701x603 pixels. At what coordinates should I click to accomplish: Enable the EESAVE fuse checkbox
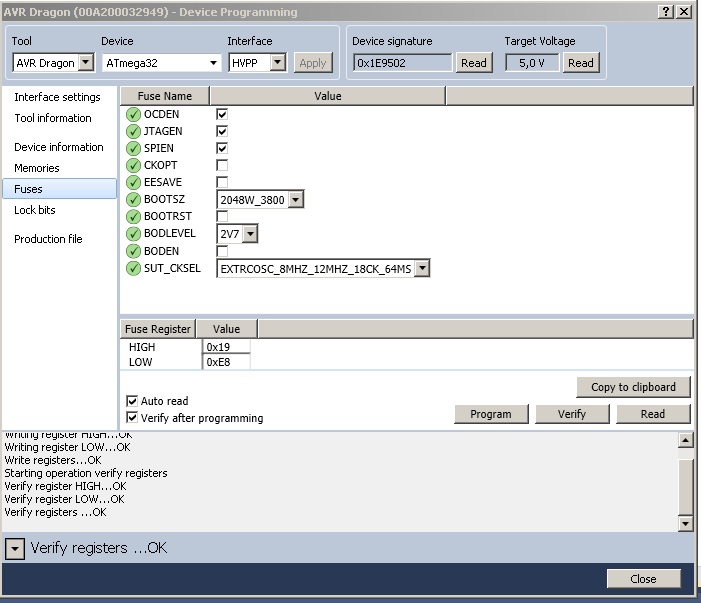[222, 182]
